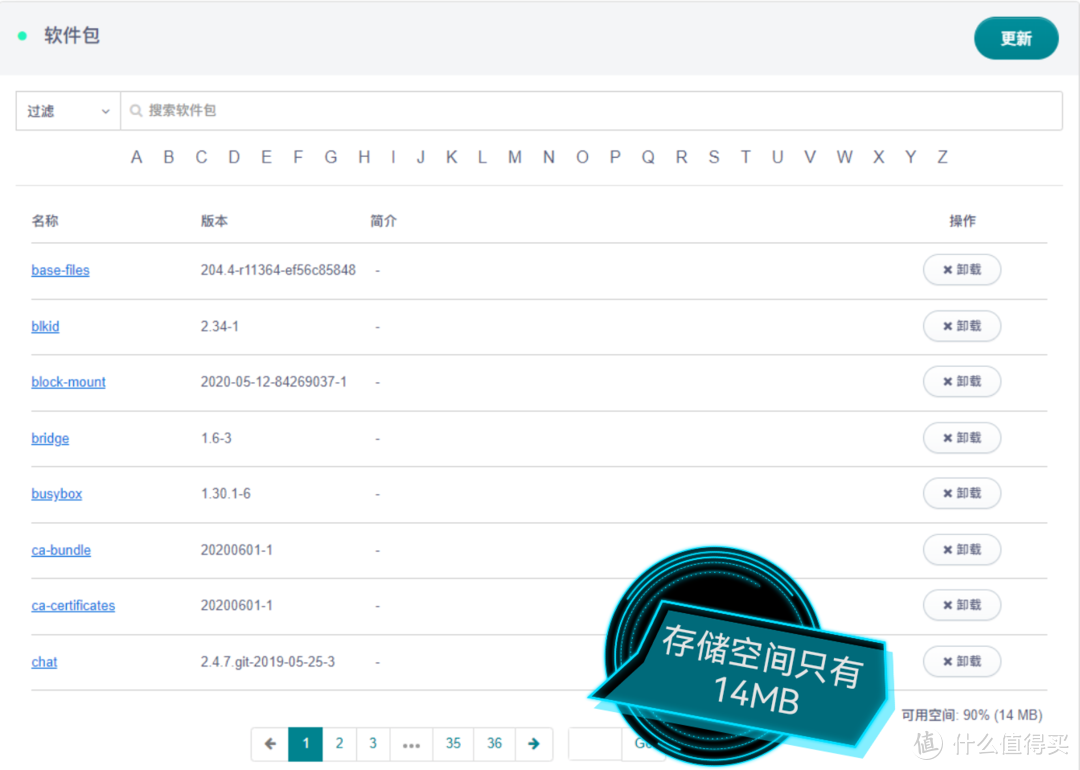The width and height of the screenshot is (1080, 770).
Task: Uninstall bridge with its 卸载 button
Action: click(x=962, y=437)
